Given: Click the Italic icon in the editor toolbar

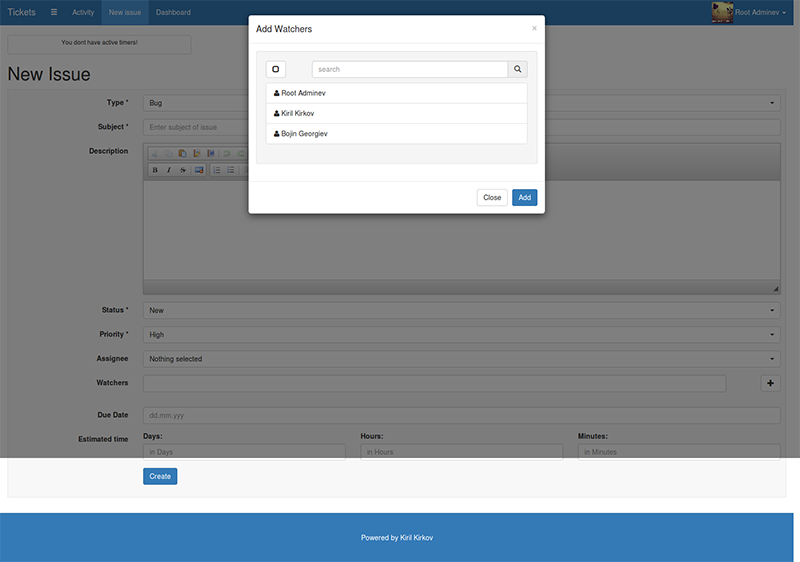Looking at the screenshot, I should pos(169,170).
